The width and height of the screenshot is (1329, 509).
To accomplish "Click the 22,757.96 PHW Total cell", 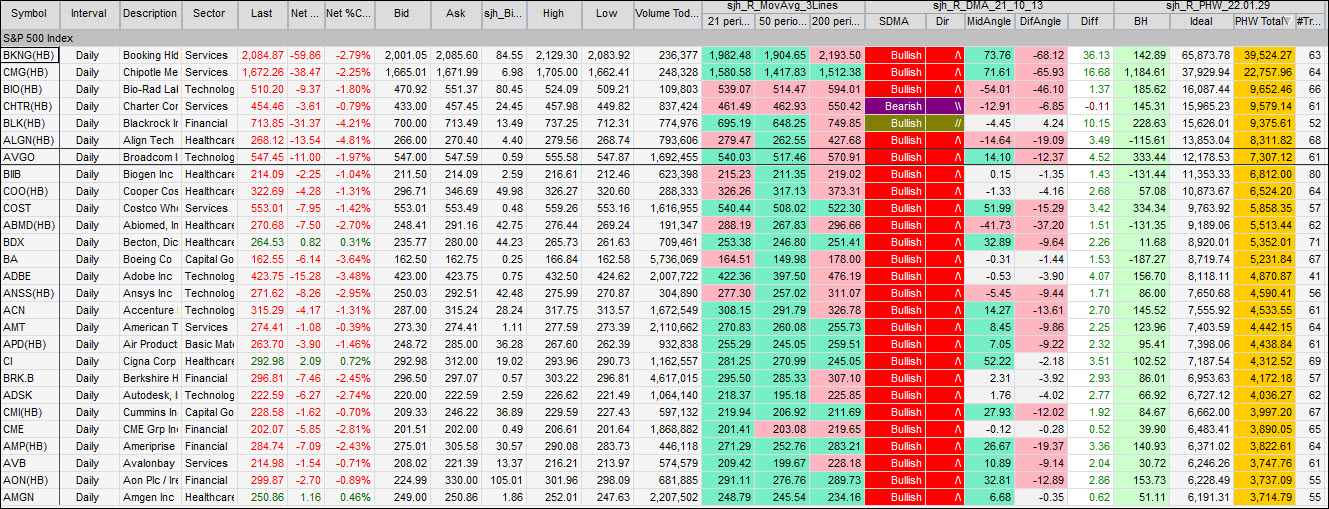I will coord(1263,72).
